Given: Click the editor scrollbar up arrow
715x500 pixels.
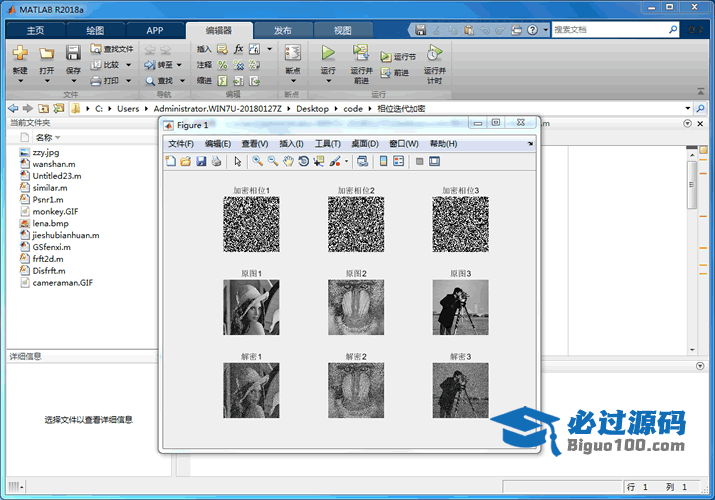Looking at the screenshot, I should click(x=692, y=155).
